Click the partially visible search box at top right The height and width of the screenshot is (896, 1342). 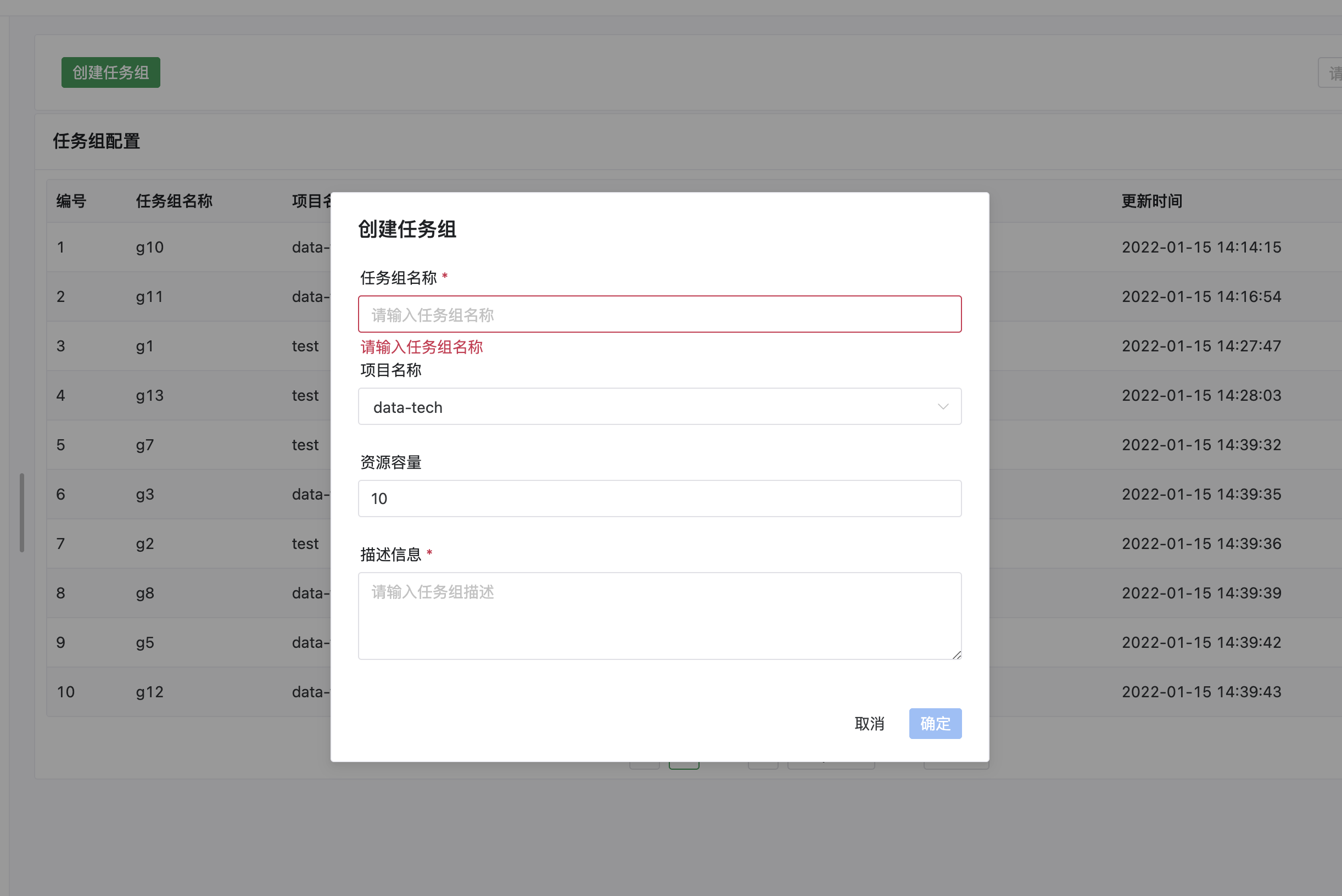1332,73
